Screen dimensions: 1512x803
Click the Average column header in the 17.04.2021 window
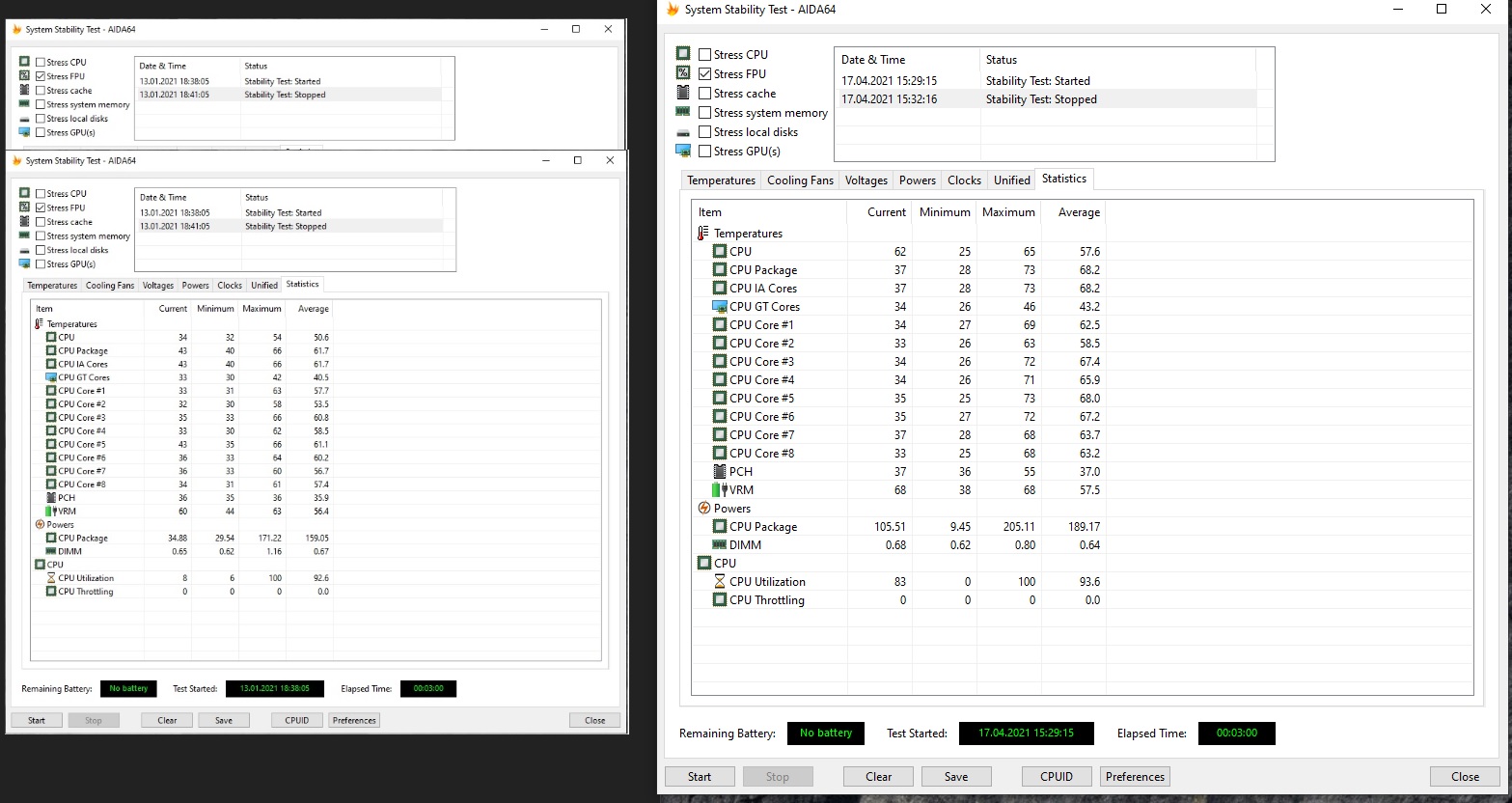(1073, 212)
